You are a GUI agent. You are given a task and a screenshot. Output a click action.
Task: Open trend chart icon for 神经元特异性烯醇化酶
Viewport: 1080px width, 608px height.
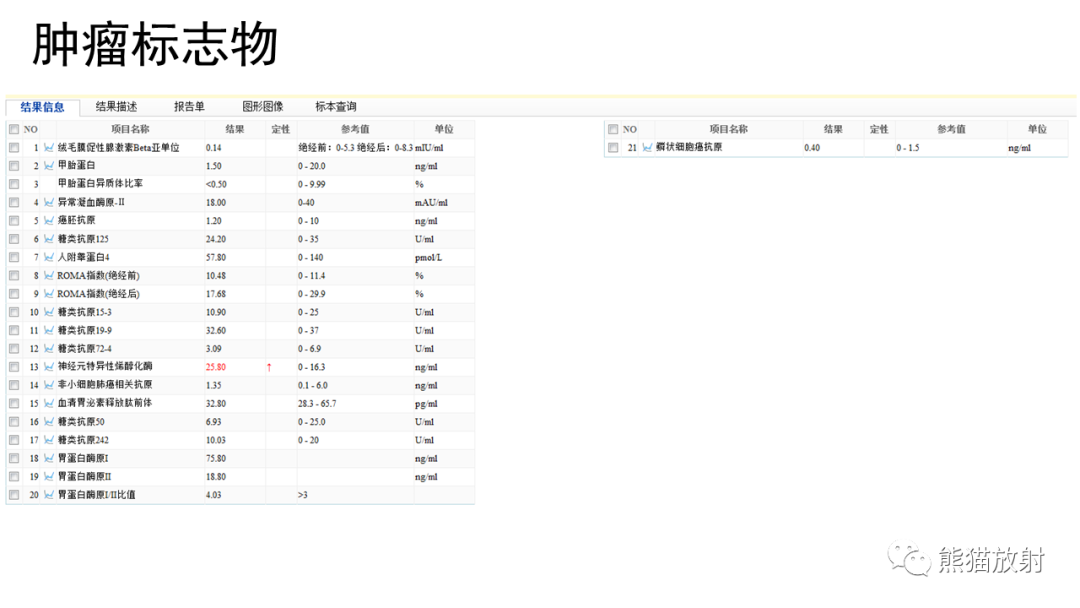(x=49, y=367)
